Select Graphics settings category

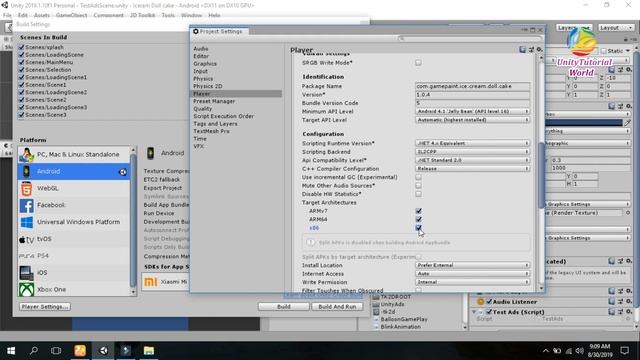click(205, 64)
